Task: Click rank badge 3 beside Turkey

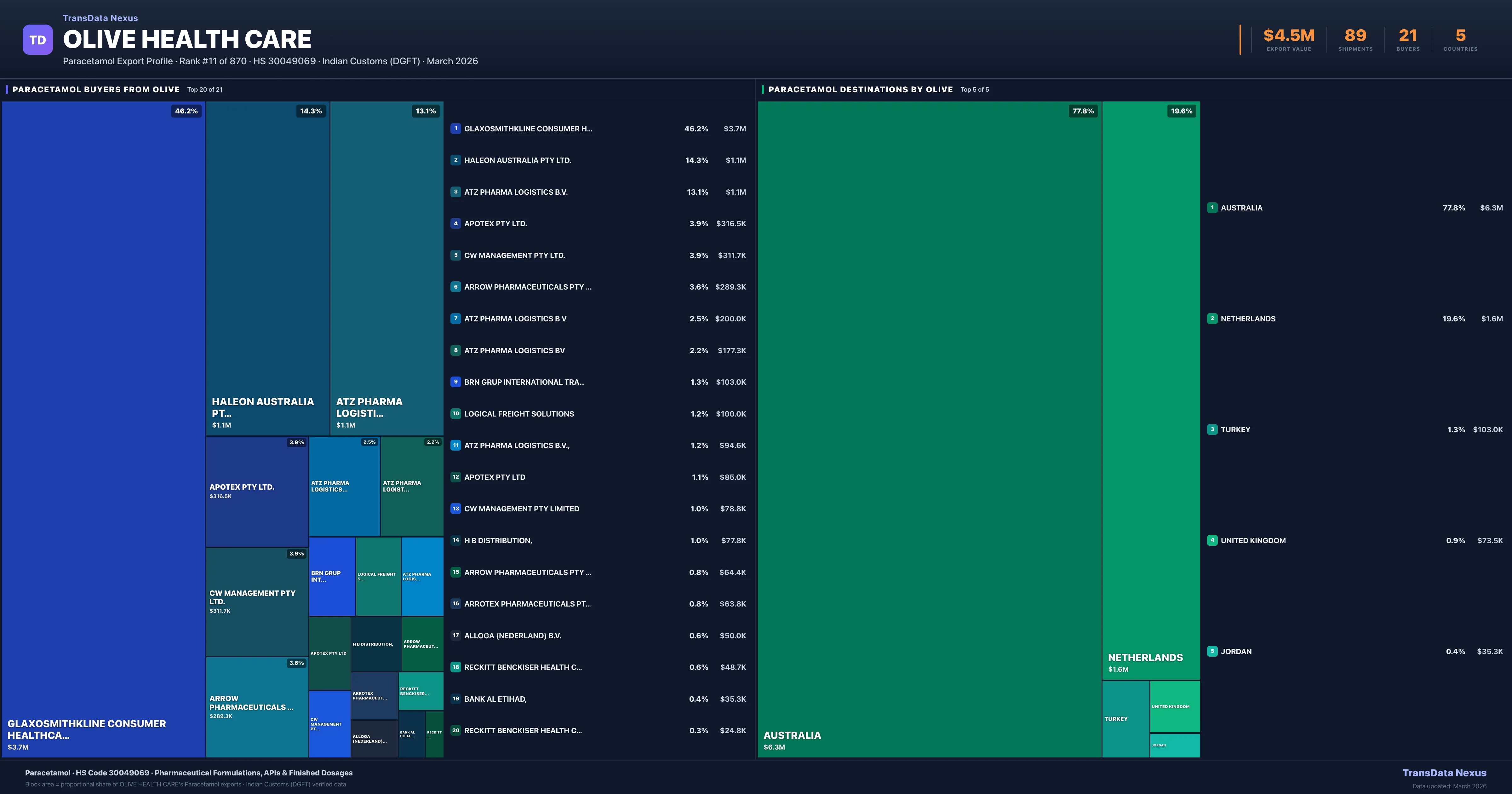Action: (1212, 429)
